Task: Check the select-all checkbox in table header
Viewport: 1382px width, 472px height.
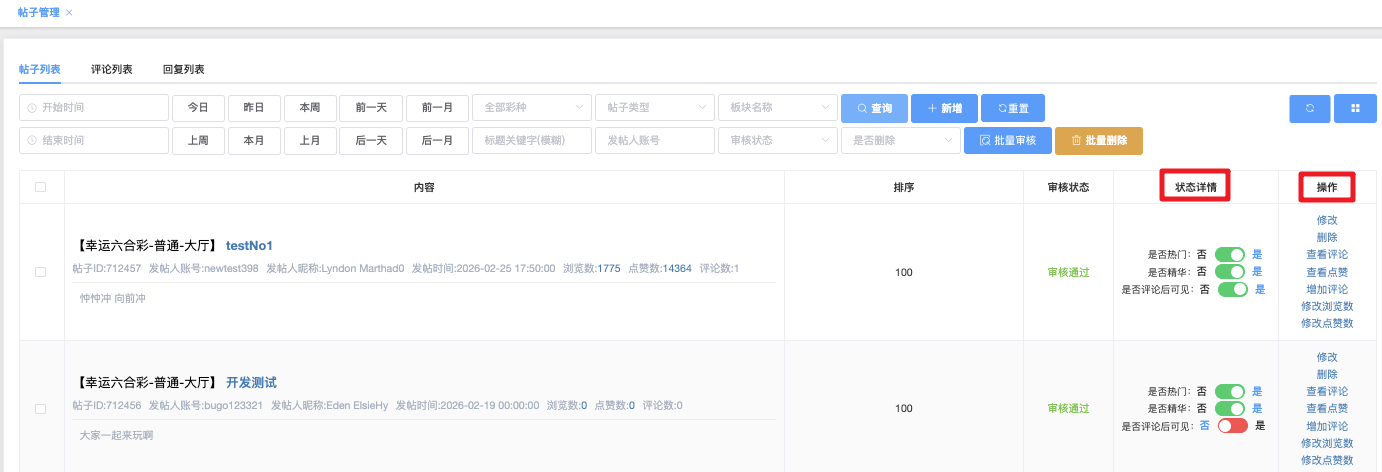Action: [x=41, y=187]
